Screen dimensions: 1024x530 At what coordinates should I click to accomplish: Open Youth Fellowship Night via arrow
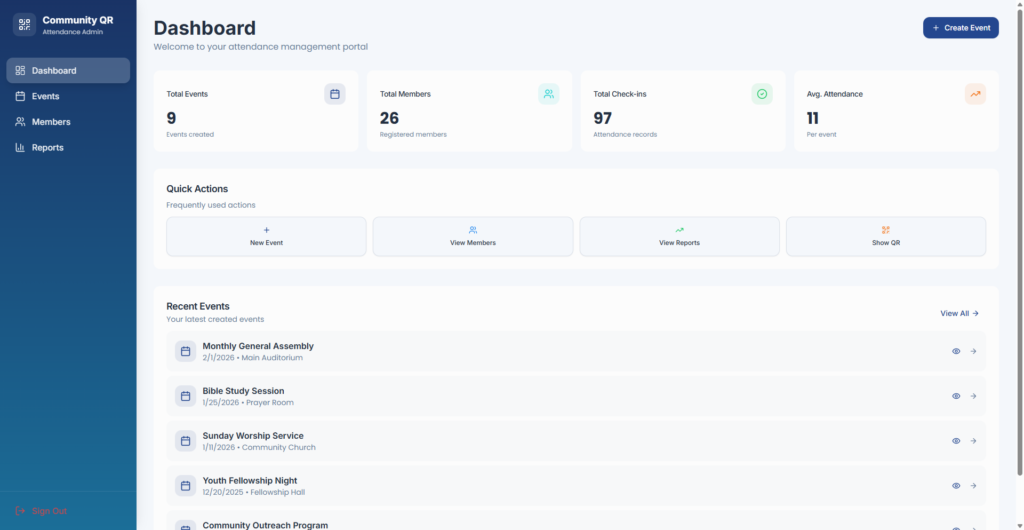[x=973, y=486]
